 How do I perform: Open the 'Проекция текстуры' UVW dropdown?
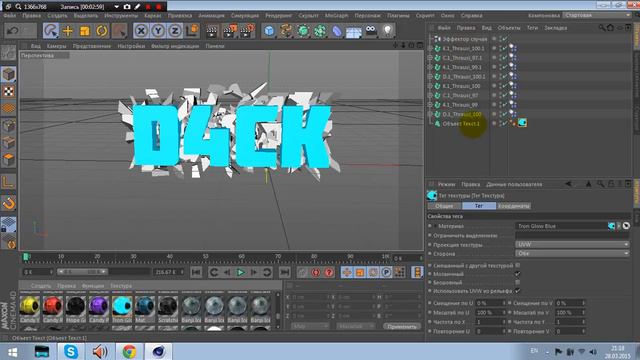click(x=572, y=244)
